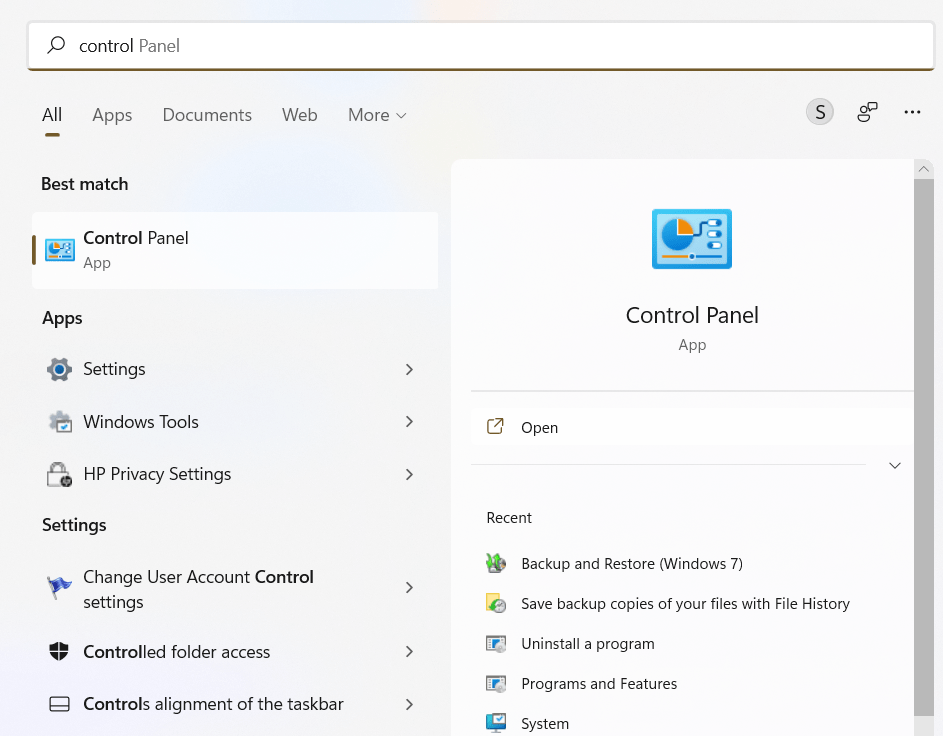This screenshot has width=943, height=736.
Task: Click the Uninstall a program icon
Action: (x=496, y=643)
